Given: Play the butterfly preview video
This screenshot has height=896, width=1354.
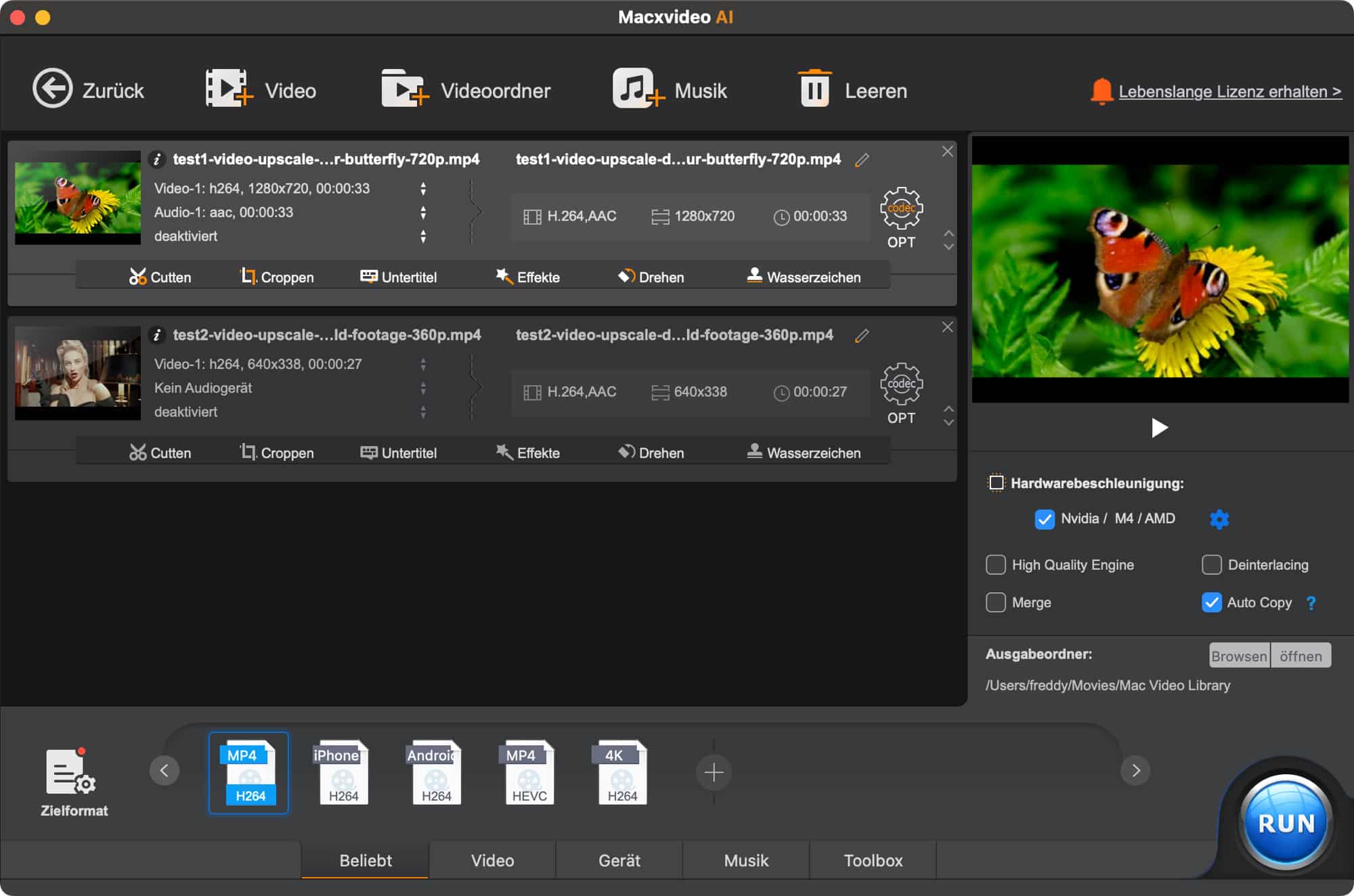Looking at the screenshot, I should tap(1159, 428).
